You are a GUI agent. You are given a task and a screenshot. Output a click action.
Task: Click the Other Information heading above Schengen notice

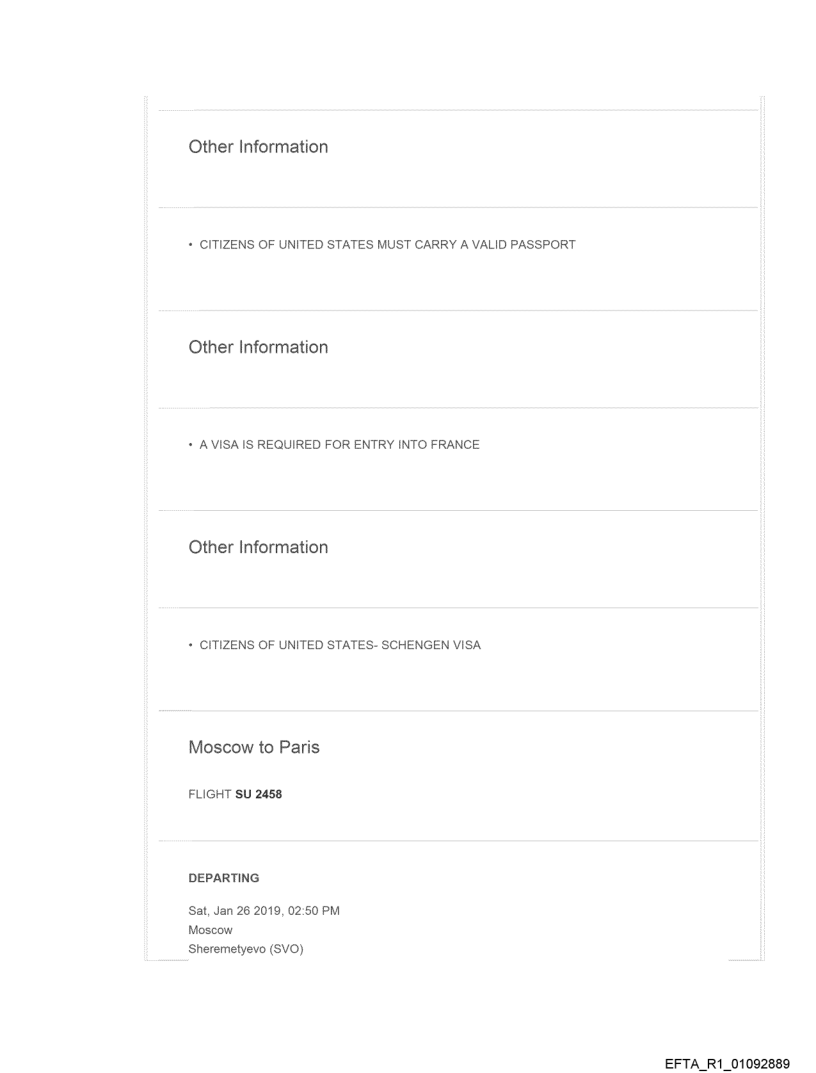coord(258,547)
